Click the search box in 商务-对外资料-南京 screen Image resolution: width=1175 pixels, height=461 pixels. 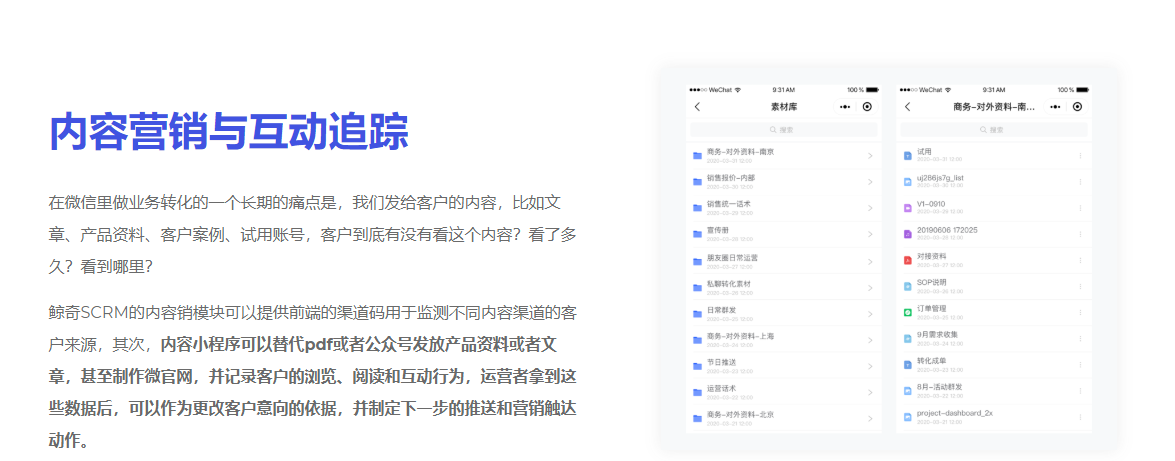point(994,130)
